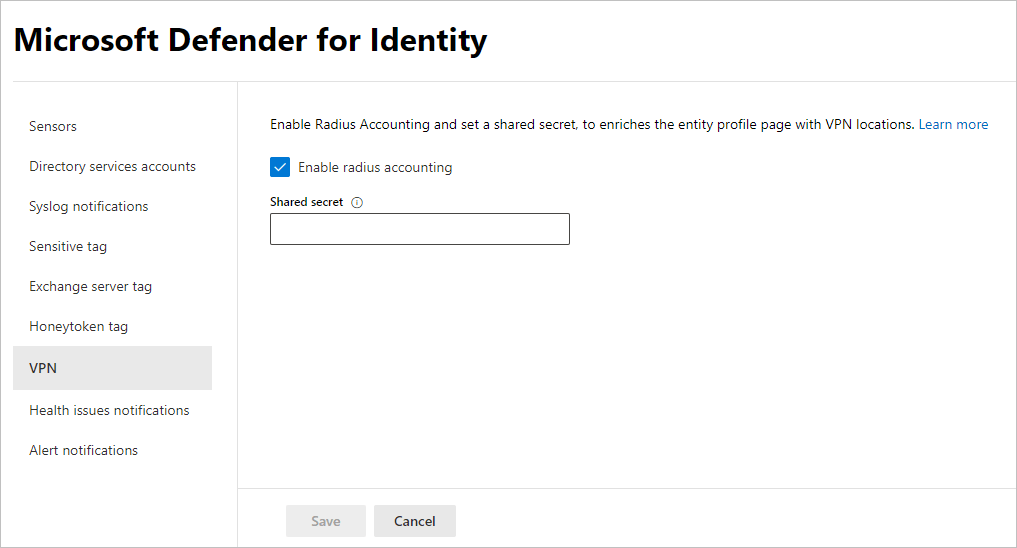Open the Sensitive tag settings
1017x548 pixels.
pyautogui.click(x=68, y=246)
